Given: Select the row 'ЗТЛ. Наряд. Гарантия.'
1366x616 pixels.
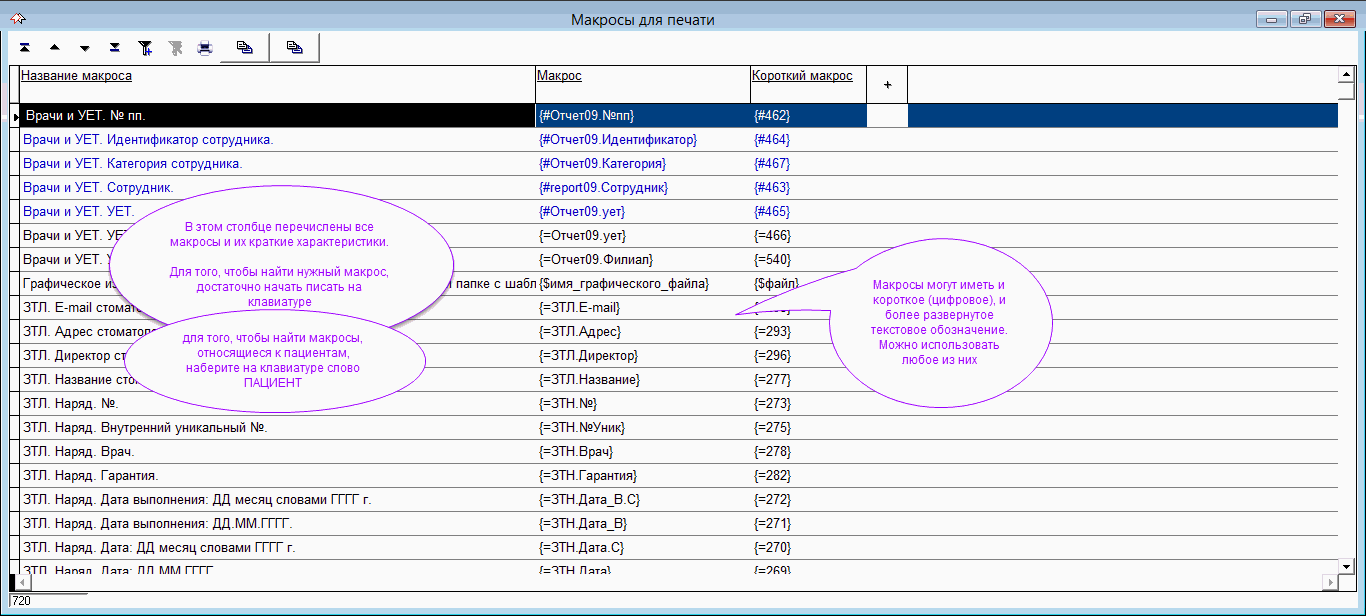Looking at the screenshot, I should pos(91,476).
